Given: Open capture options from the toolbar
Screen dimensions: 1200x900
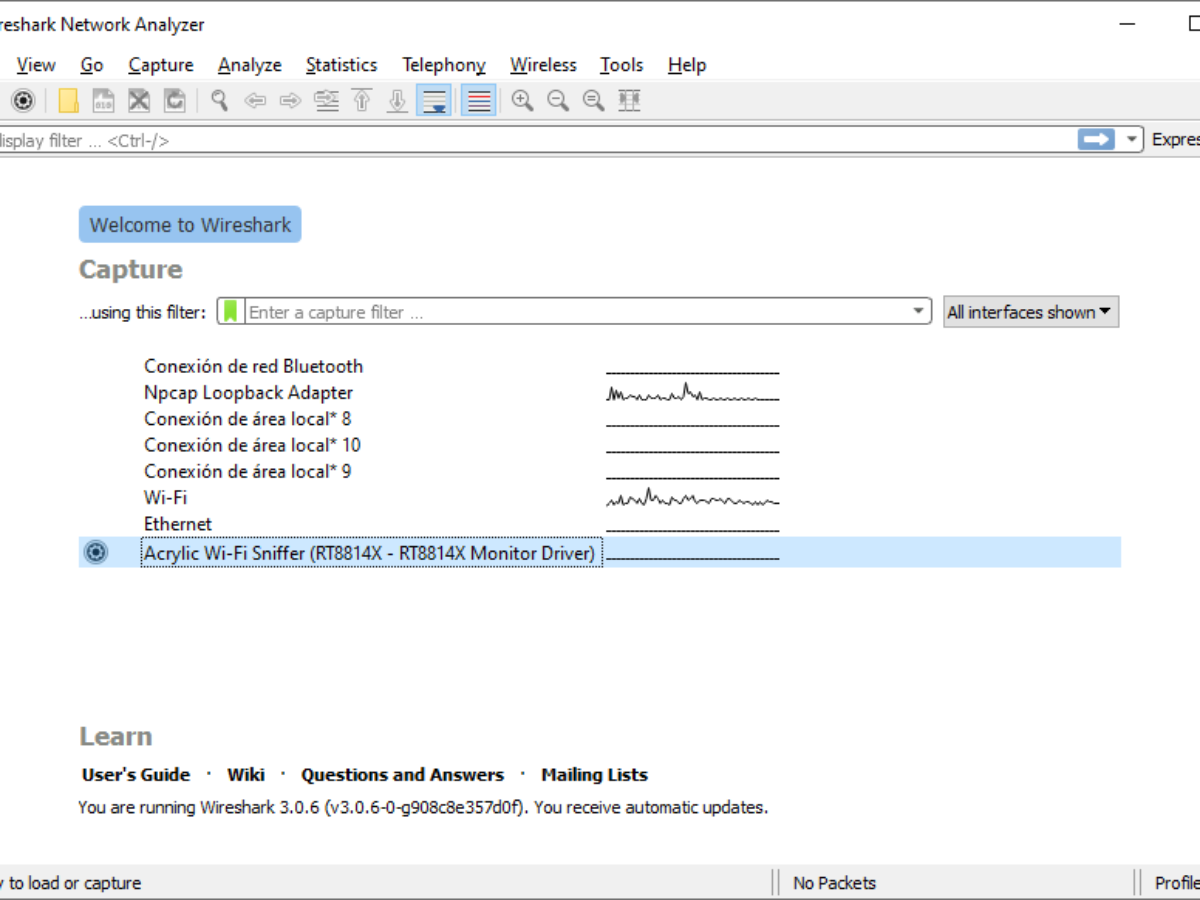Looking at the screenshot, I should point(23,100).
